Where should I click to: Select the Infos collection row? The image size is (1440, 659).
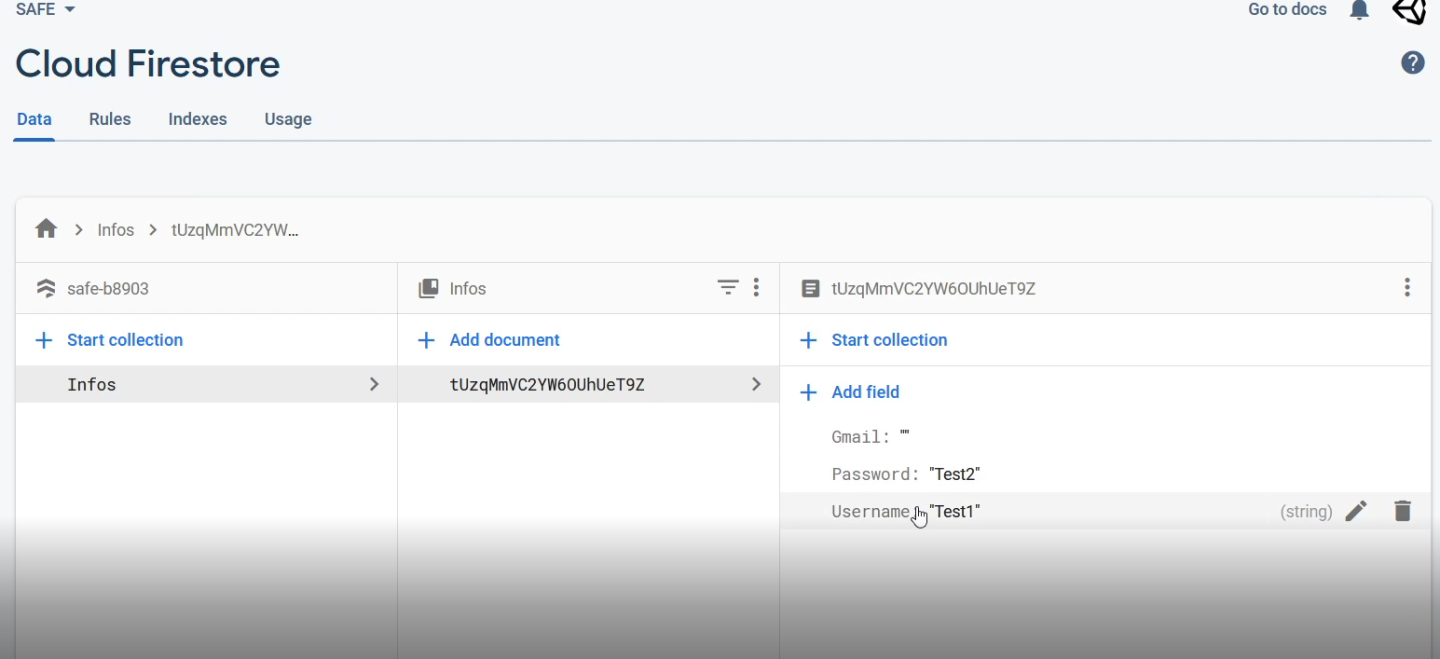pyautogui.click(x=206, y=384)
